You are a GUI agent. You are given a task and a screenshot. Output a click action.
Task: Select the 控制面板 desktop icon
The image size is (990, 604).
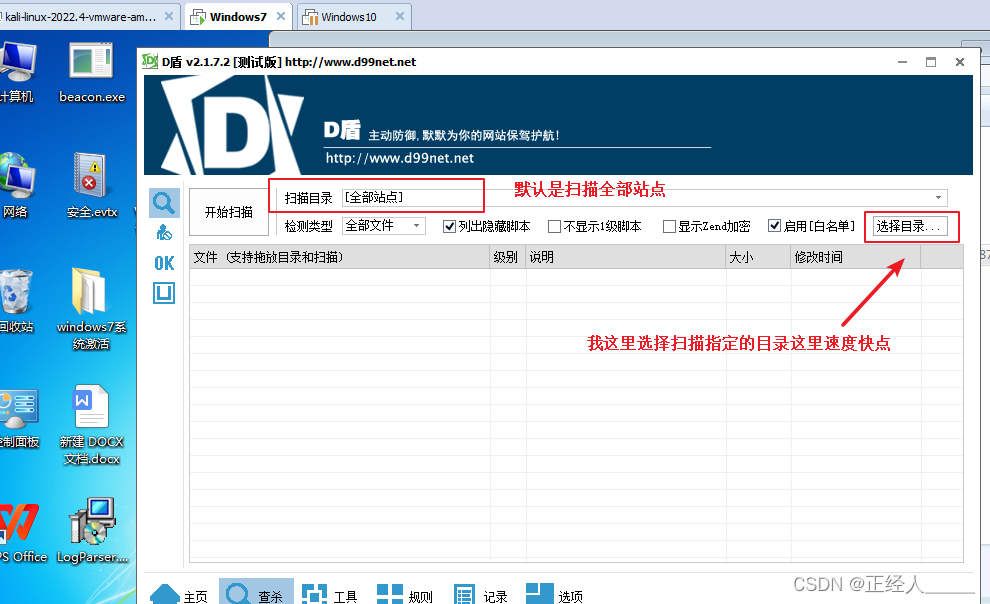click(x=19, y=417)
